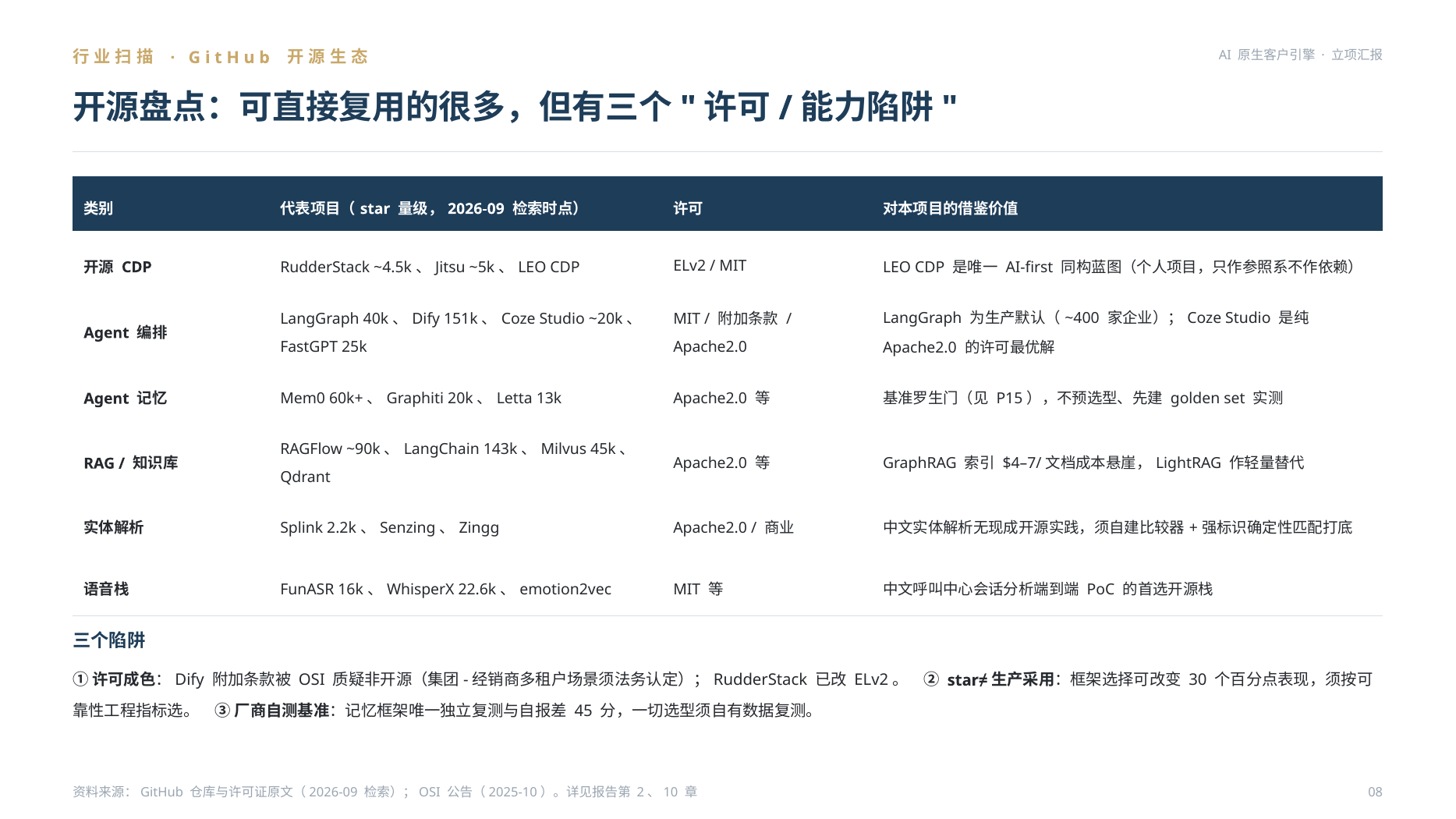
Task: Select the cell listing LangGraph 40k and Dify 151k
Action: coord(459,332)
